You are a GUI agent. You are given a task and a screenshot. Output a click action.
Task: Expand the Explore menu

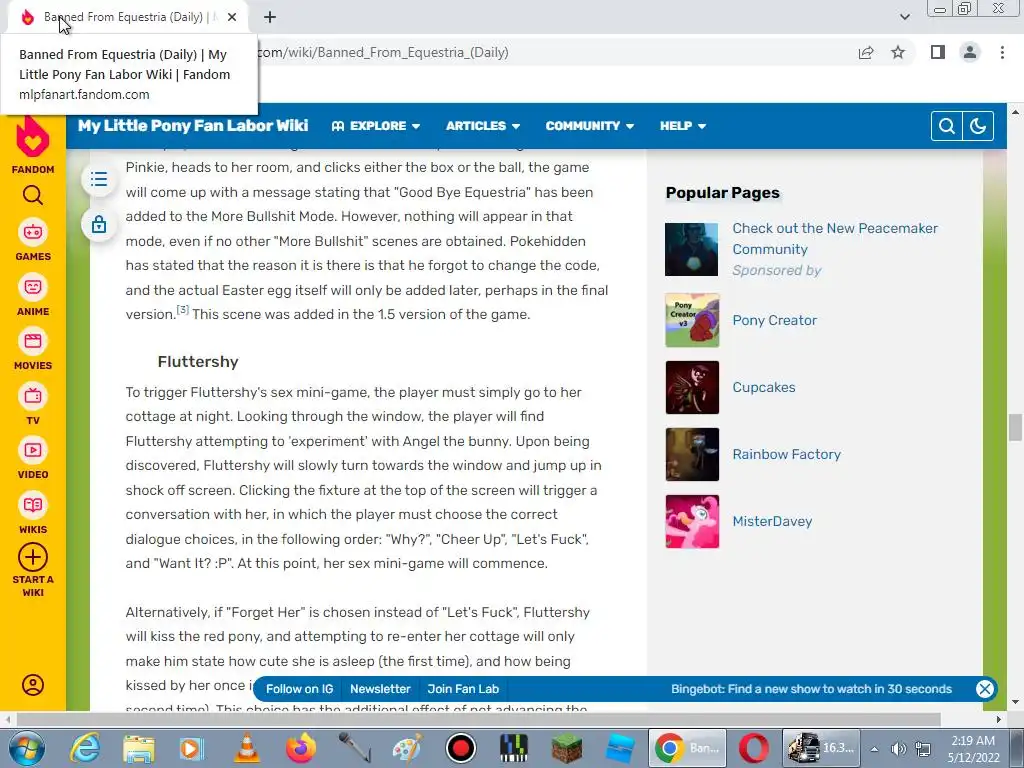(x=376, y=125)
